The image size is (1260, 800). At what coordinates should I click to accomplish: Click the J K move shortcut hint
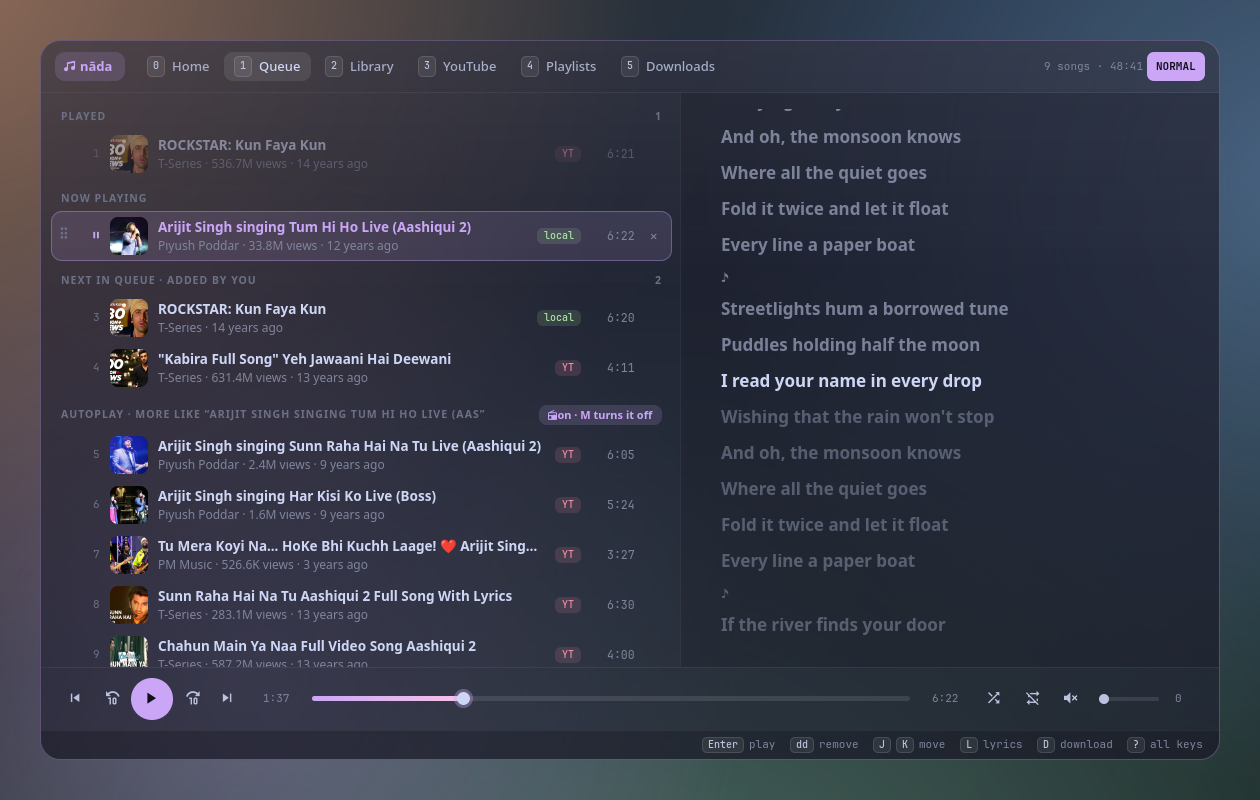coord(909,744)
